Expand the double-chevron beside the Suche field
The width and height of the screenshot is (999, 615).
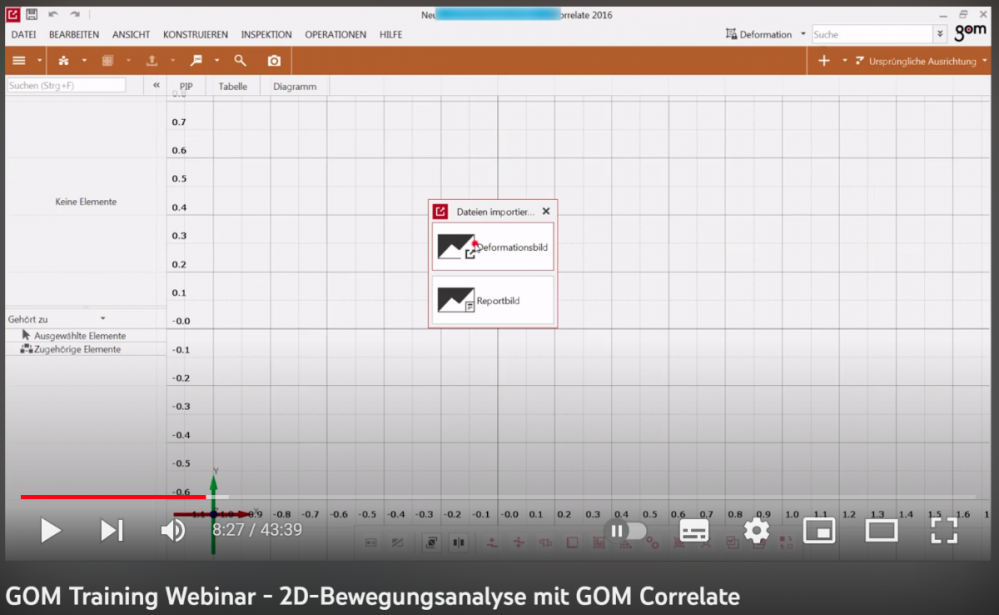940,34
